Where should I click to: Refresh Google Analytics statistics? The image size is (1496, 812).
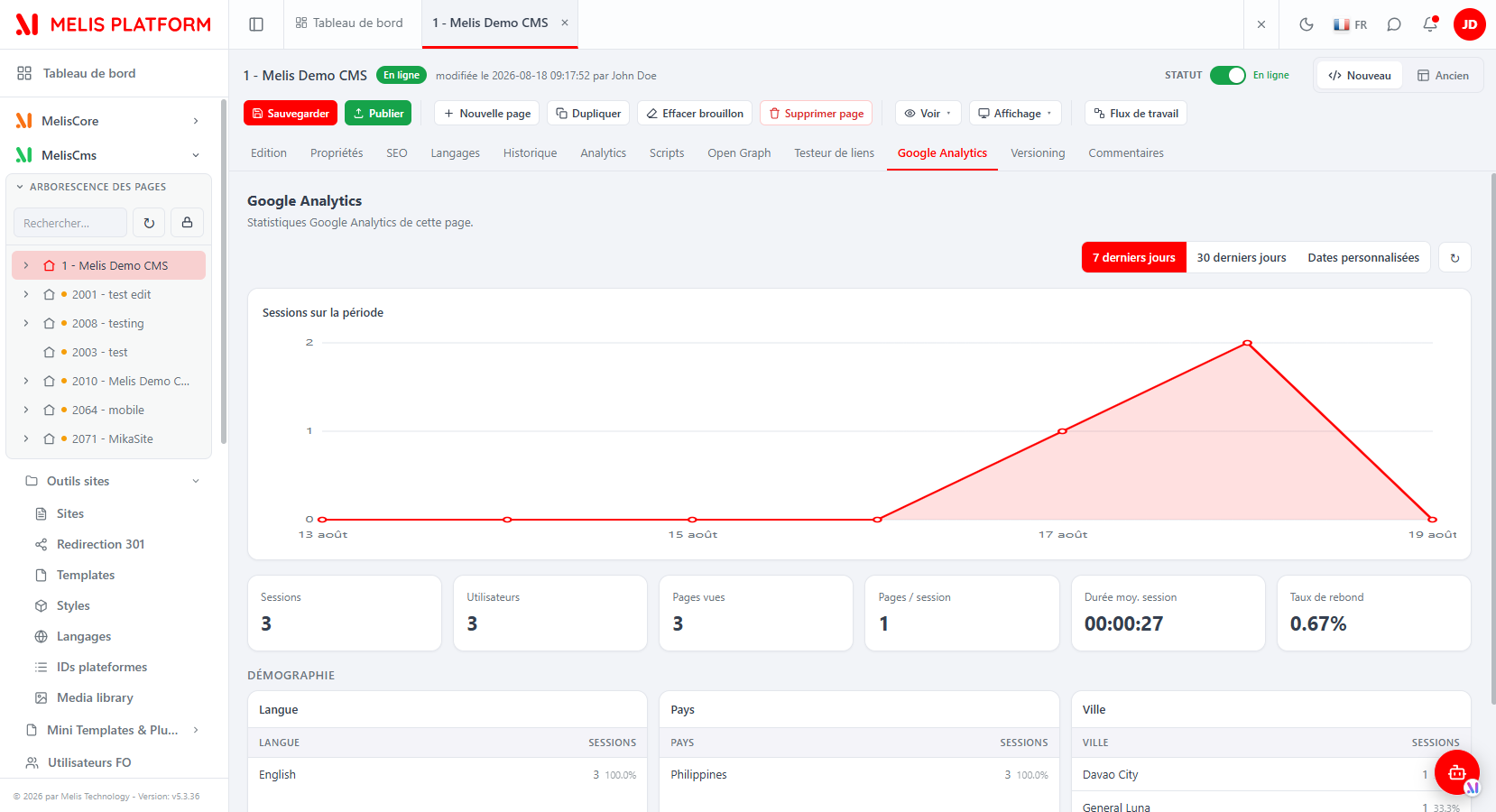(1454, 257)
